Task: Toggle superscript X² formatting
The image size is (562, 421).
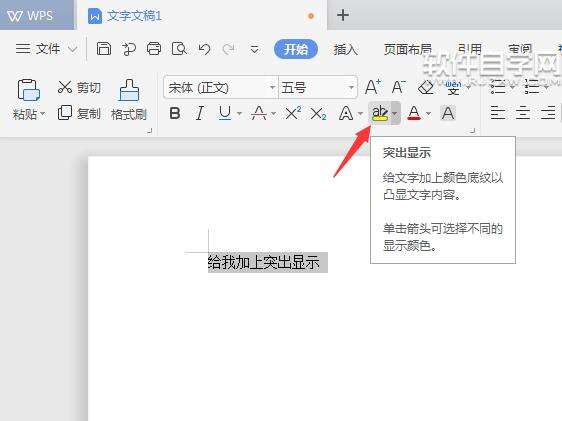Action: (293, 113)
